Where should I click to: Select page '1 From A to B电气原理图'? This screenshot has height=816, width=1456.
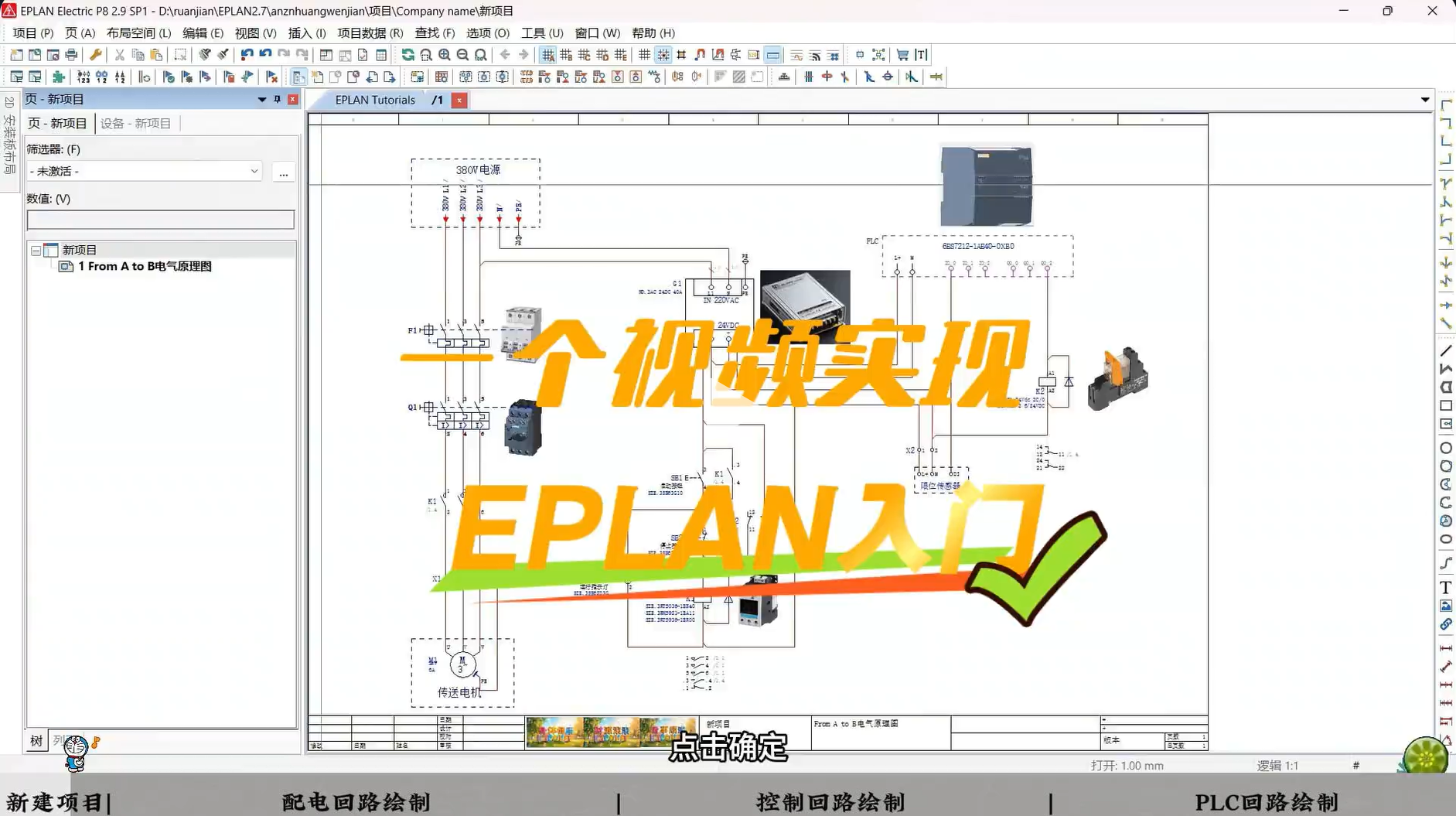(145, 266)
